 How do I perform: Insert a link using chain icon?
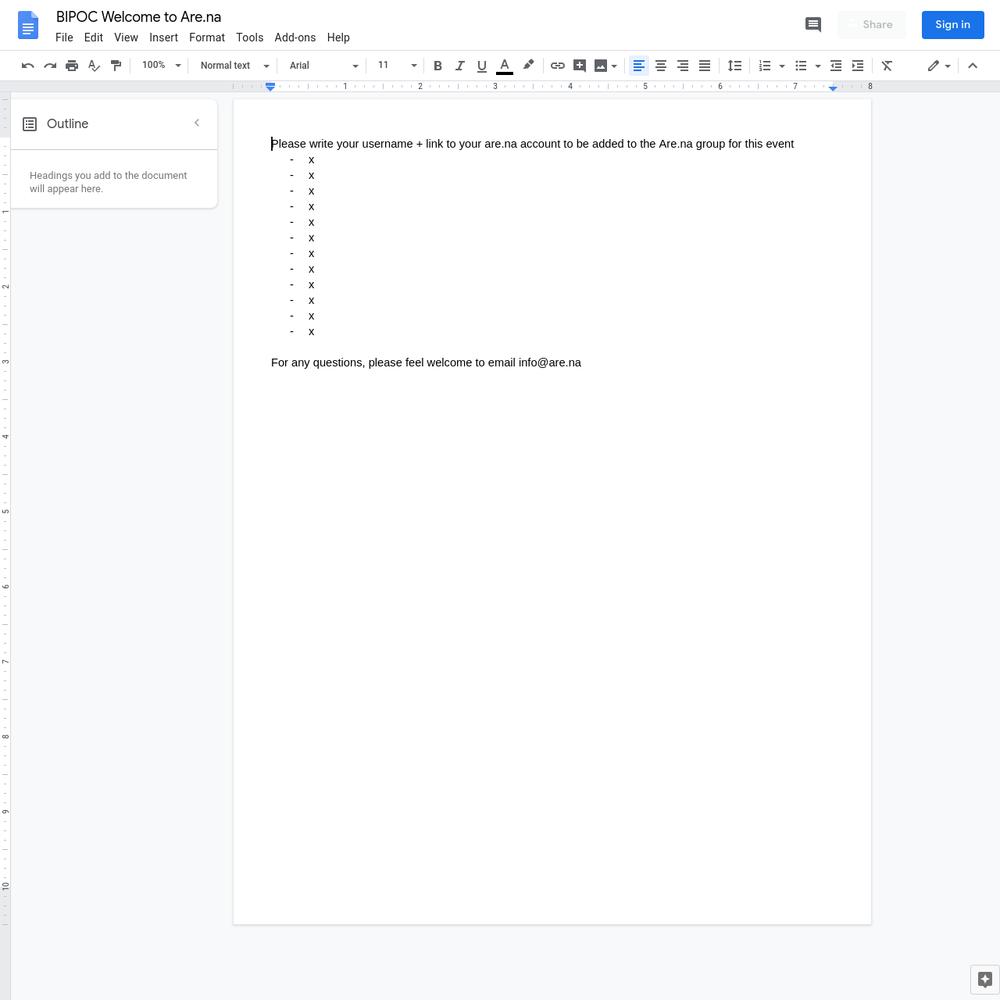(557, 66)
